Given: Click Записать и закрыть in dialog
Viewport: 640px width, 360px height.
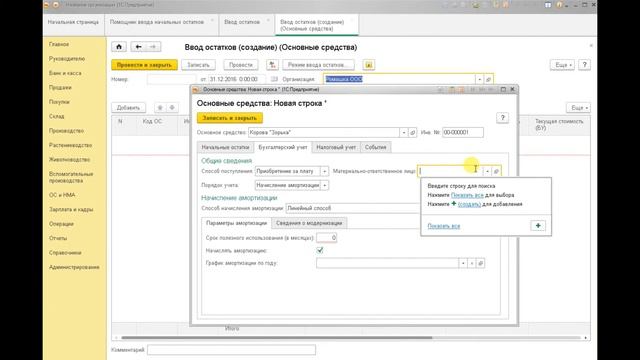Looking at the screenshot, I should [230, 118].
